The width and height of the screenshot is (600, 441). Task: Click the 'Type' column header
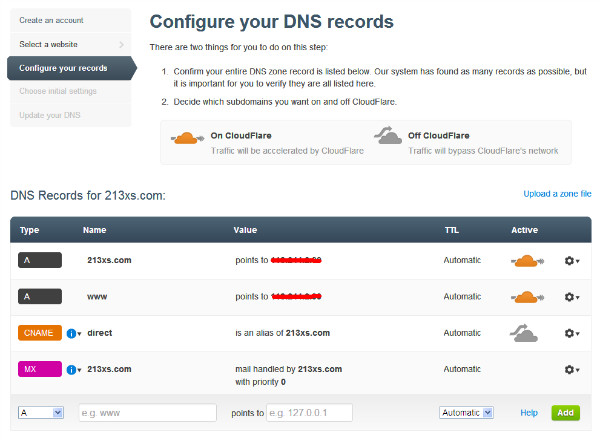click(29, 230)
